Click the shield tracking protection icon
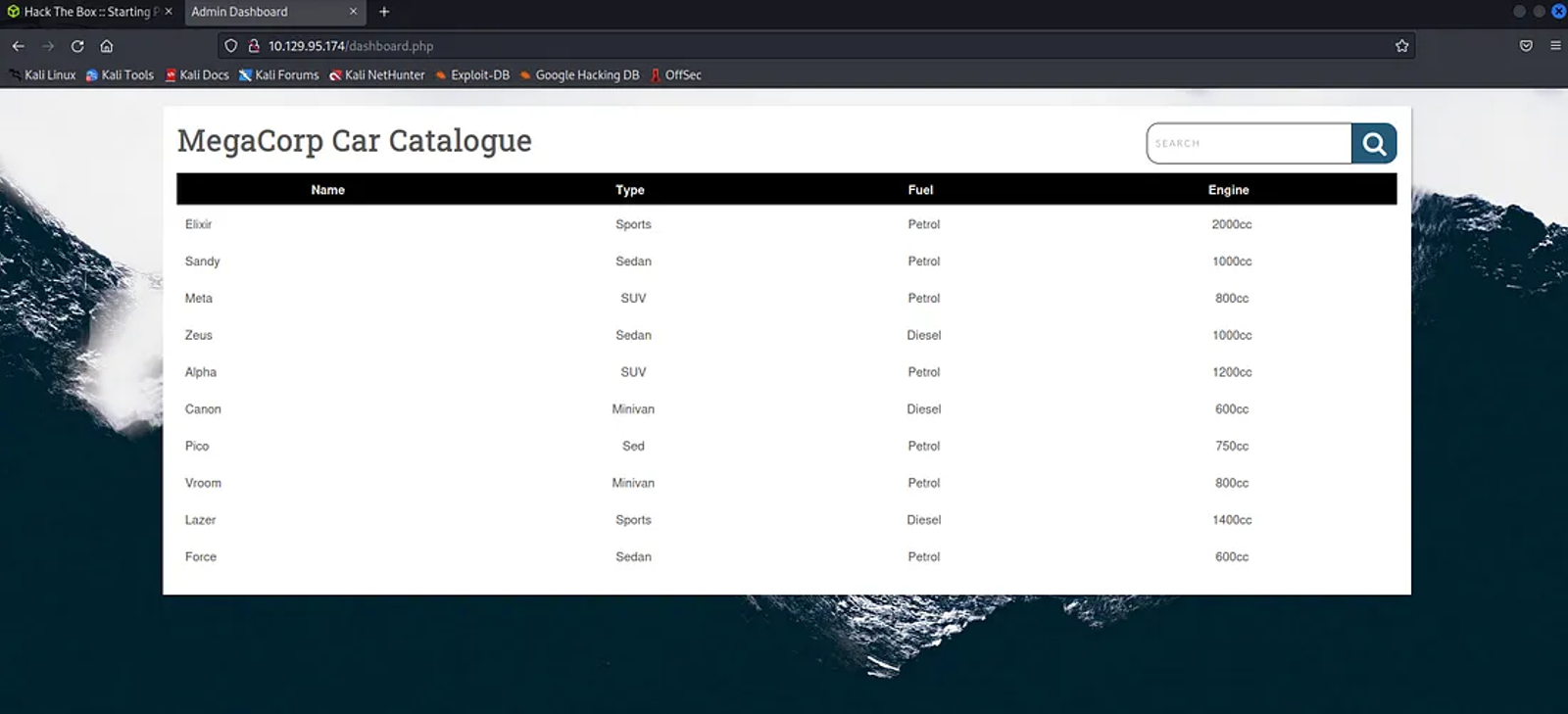Viewport: 1568px width, 714px height. coord(231,46)
